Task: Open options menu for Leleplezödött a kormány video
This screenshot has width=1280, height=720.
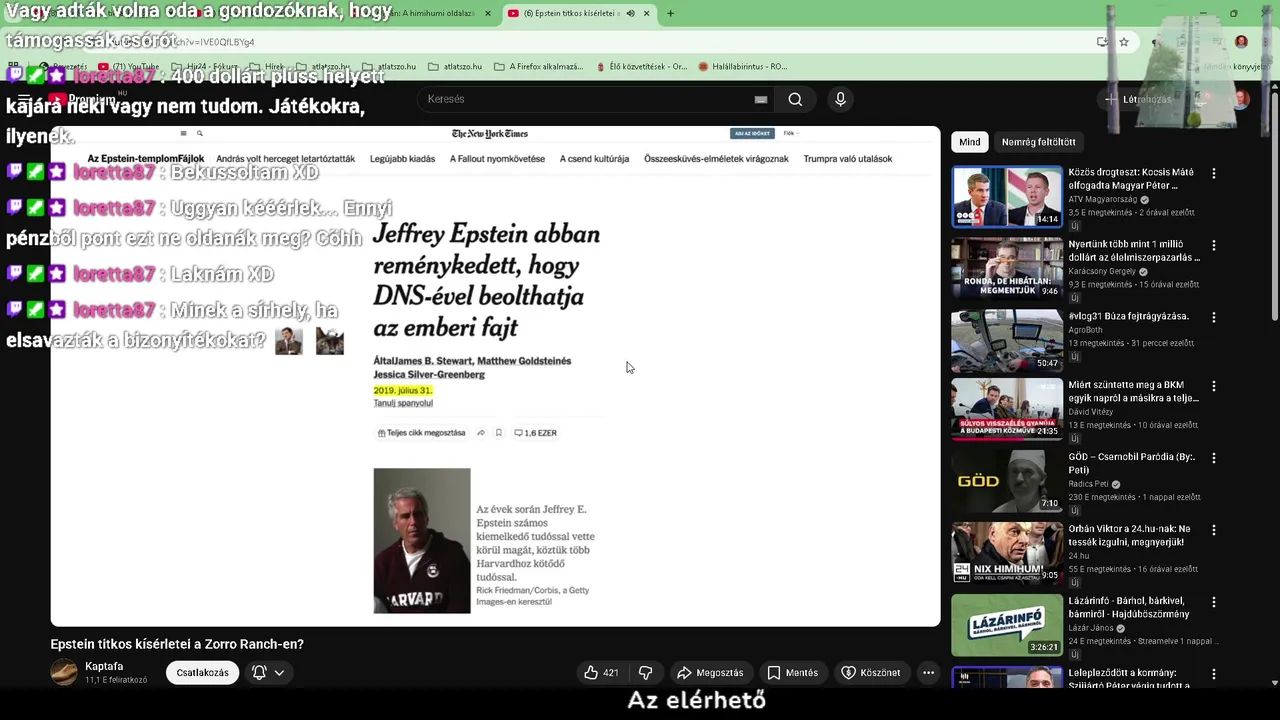Action: point(1214,674)
